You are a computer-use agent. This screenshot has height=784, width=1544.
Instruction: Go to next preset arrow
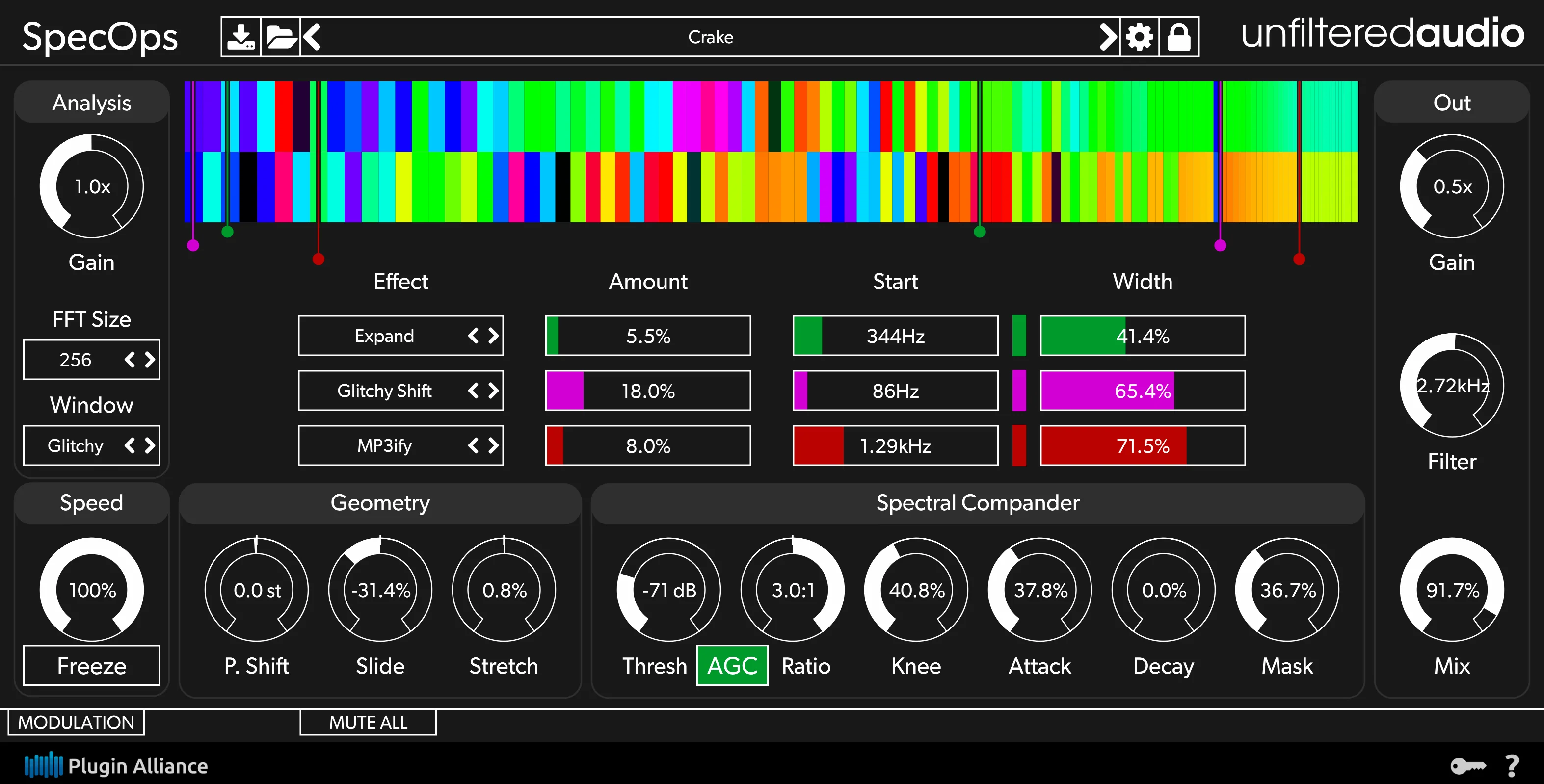[x=1108, y=37]
